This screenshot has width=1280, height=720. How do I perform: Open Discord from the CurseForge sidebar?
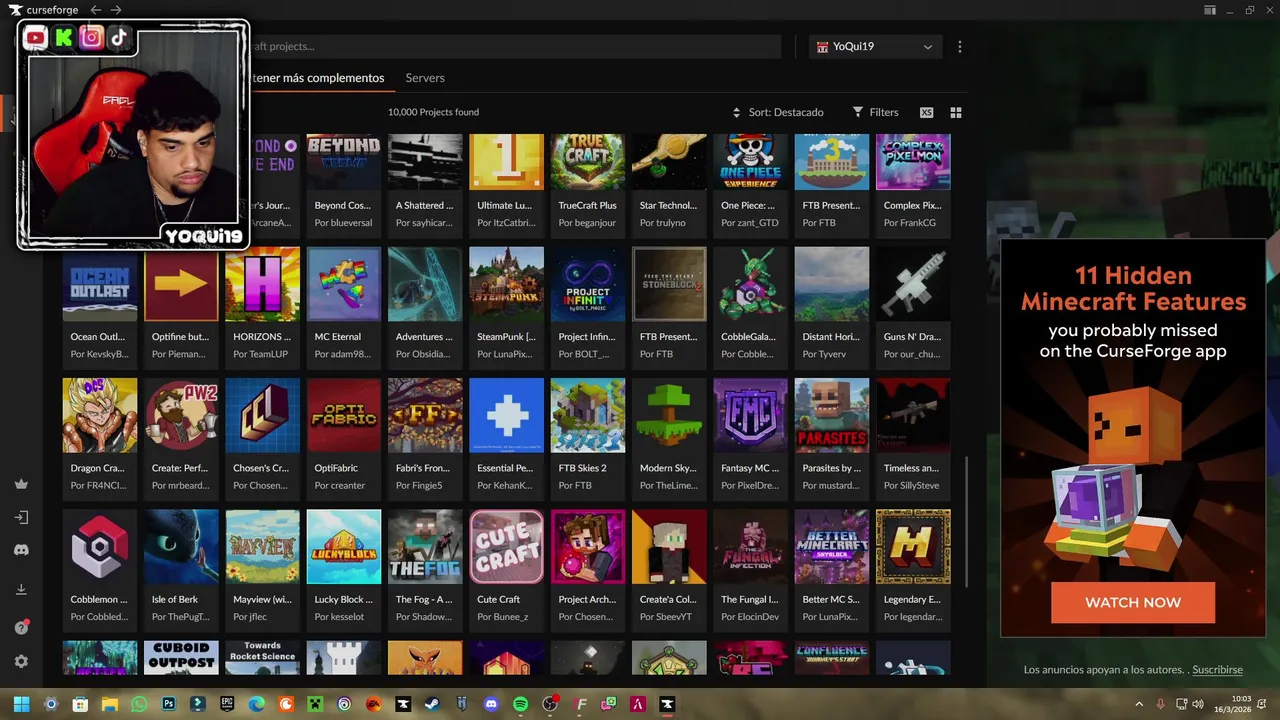pyautogui.click(x=21, y=550)
